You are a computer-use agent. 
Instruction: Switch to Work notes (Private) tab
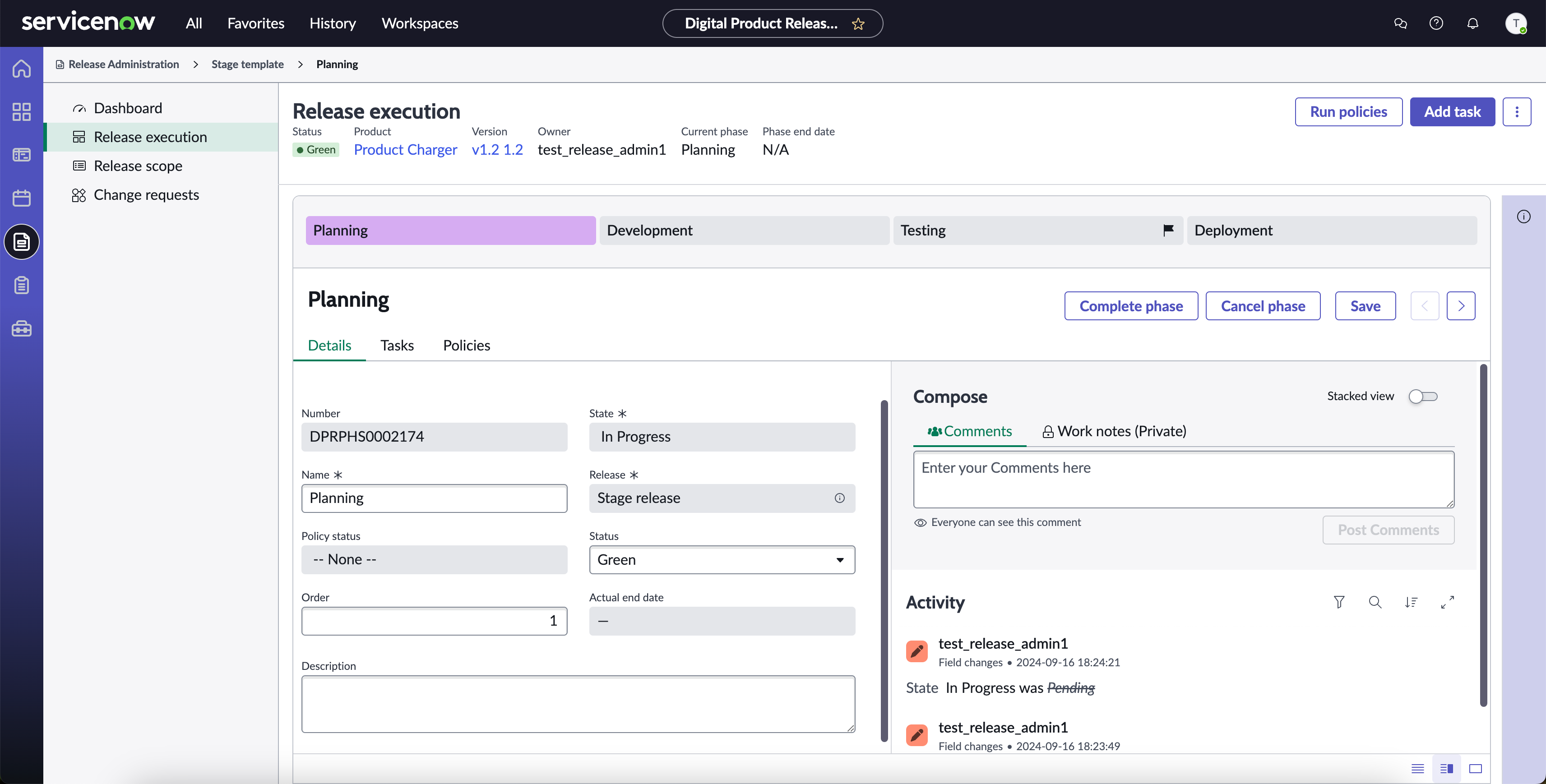click(1114, 431)
